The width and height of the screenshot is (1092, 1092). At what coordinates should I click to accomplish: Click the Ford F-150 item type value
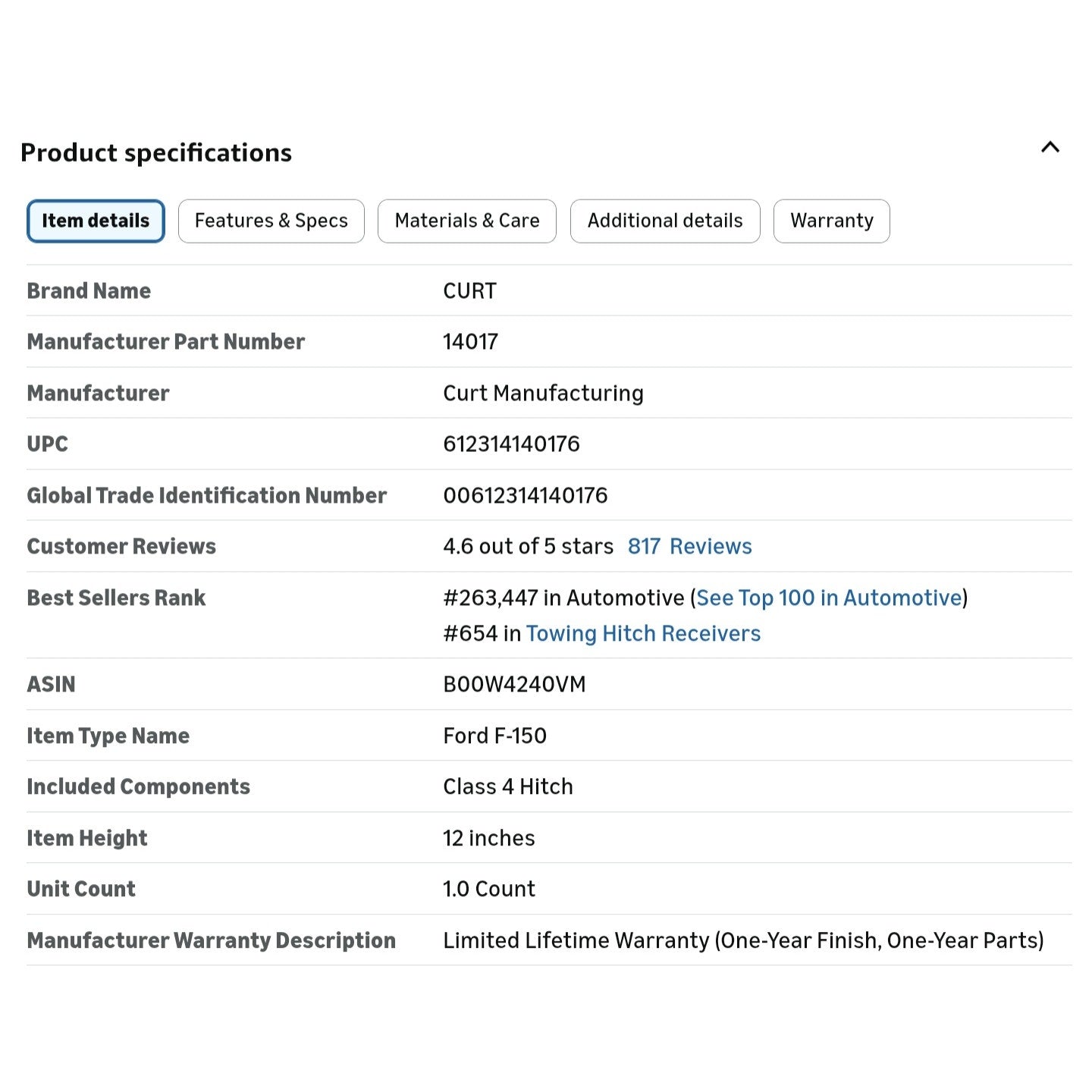point(494,736)
